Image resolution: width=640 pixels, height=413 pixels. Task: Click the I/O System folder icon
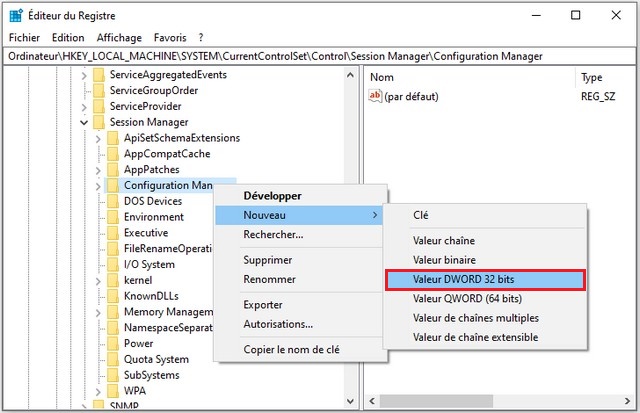(113, 264)
